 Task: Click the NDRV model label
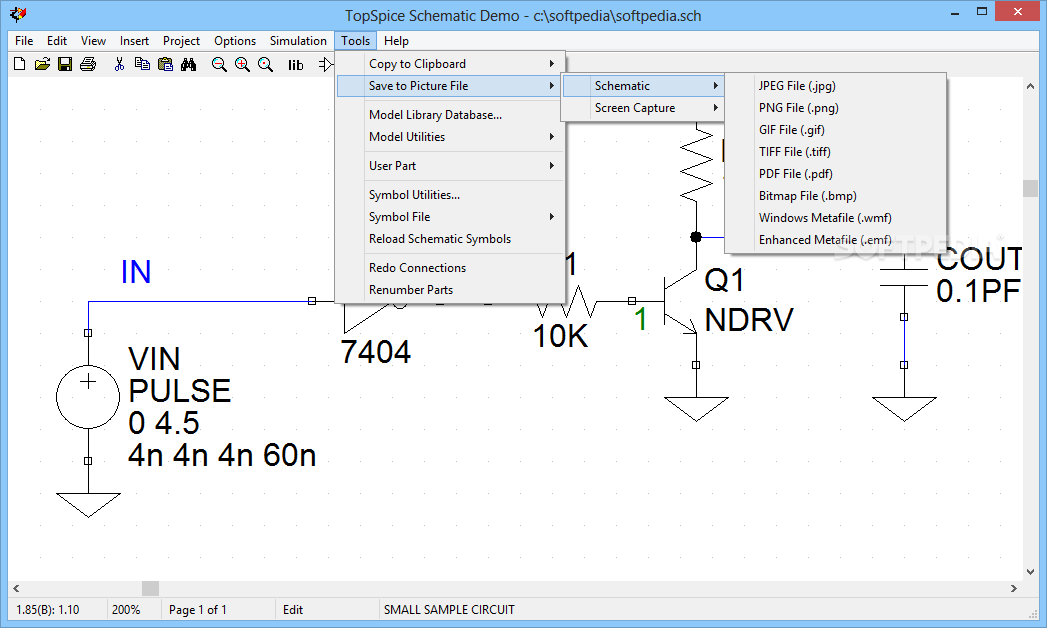pos(749,320)
